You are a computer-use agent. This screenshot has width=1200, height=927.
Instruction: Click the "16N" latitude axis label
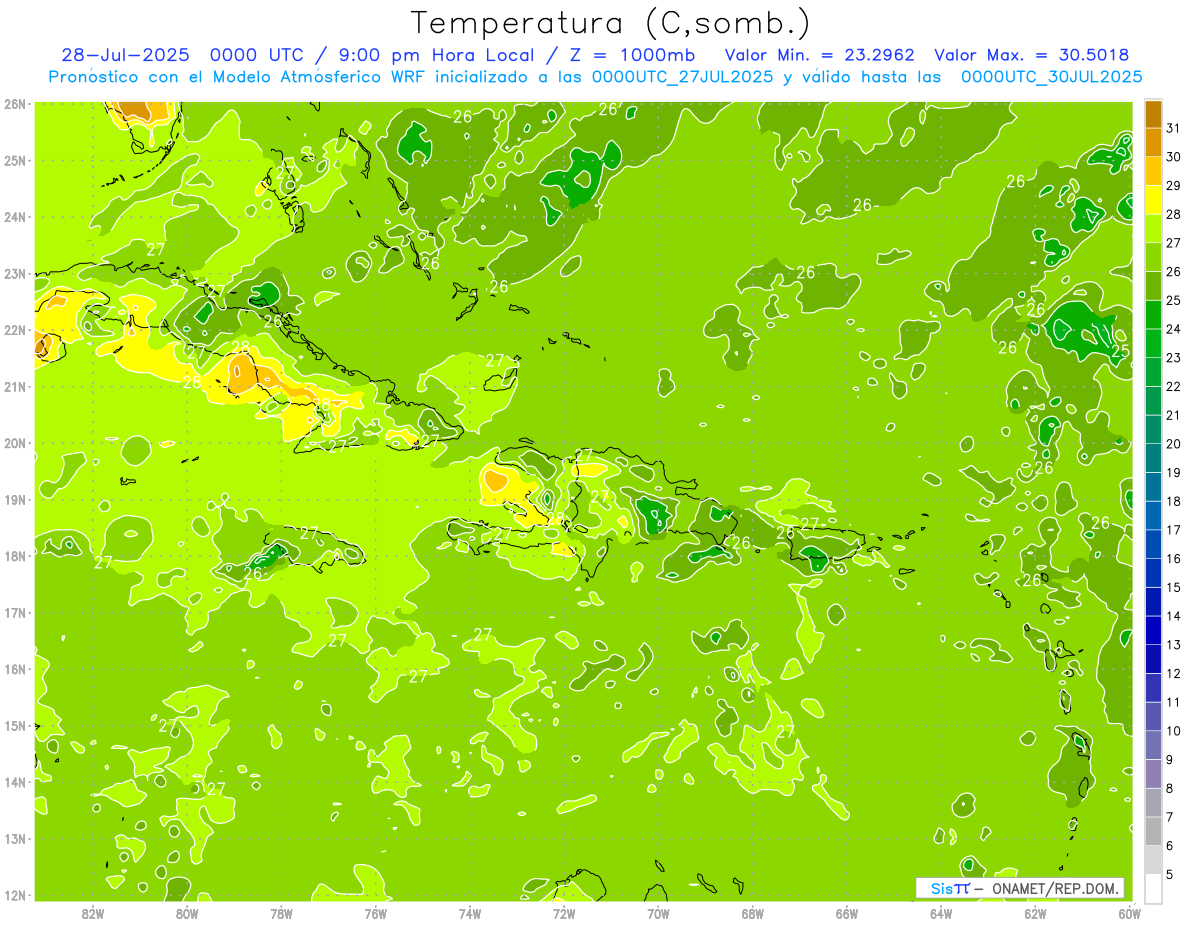coord(15,669)
